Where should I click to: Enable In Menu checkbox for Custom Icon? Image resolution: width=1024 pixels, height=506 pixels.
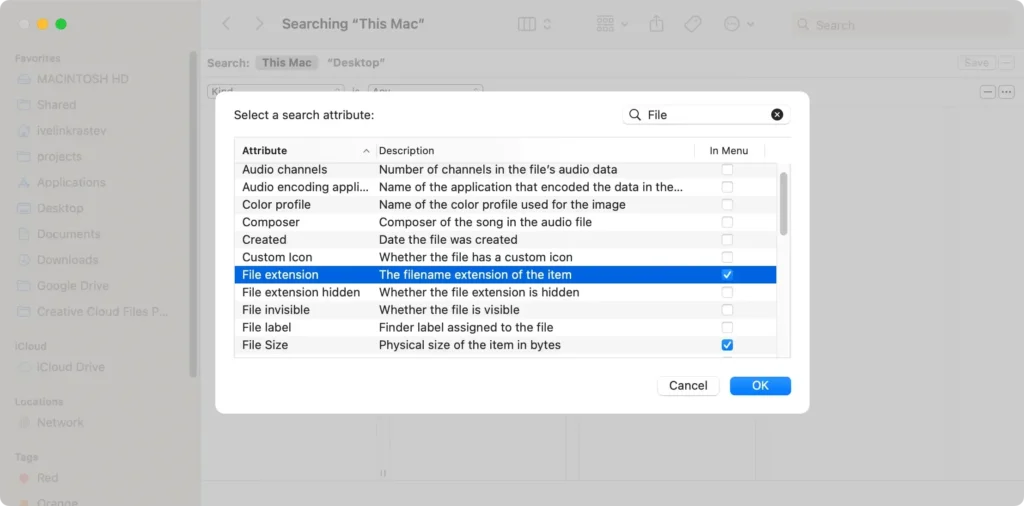click(727, 257)
